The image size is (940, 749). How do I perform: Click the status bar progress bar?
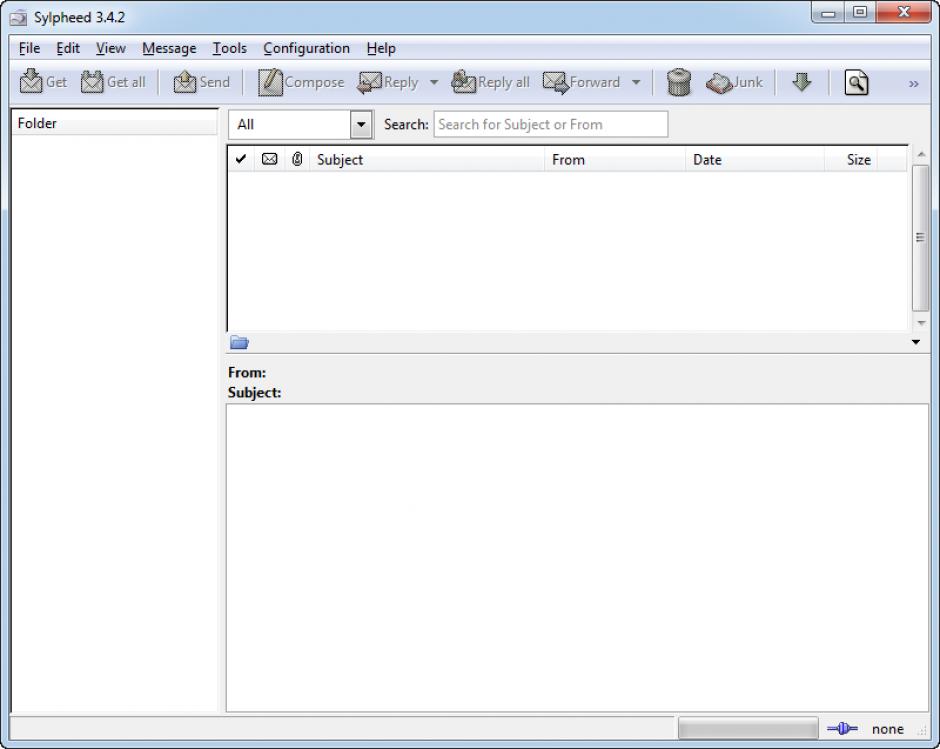(x=748, y=729)
